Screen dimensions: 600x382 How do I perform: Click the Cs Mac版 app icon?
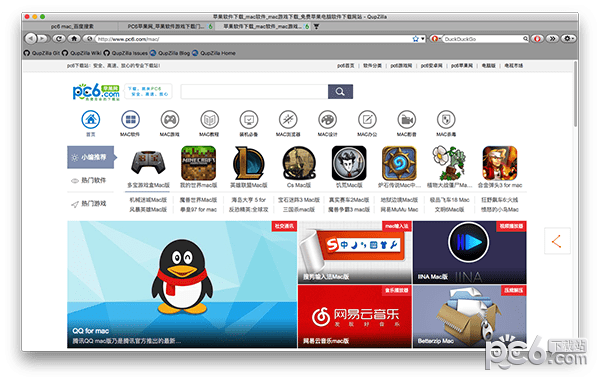coord(299,163)
